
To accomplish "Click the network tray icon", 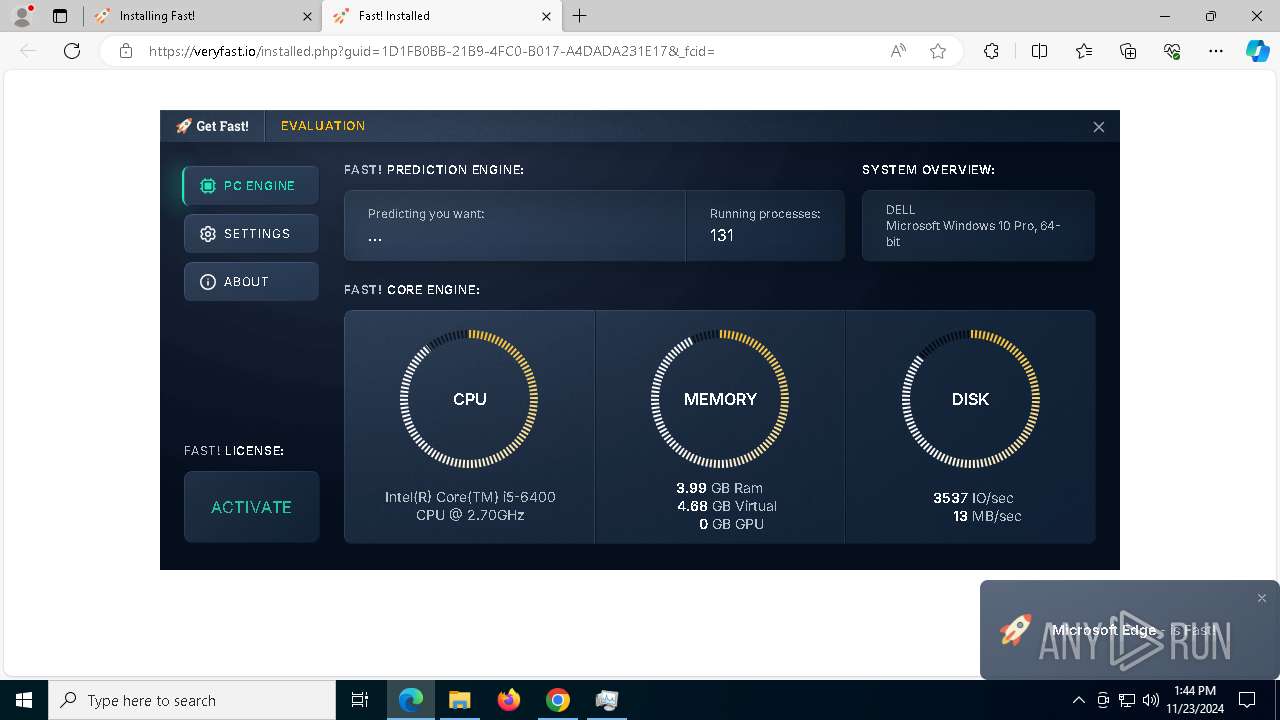I will click(x=1127, y=700).
